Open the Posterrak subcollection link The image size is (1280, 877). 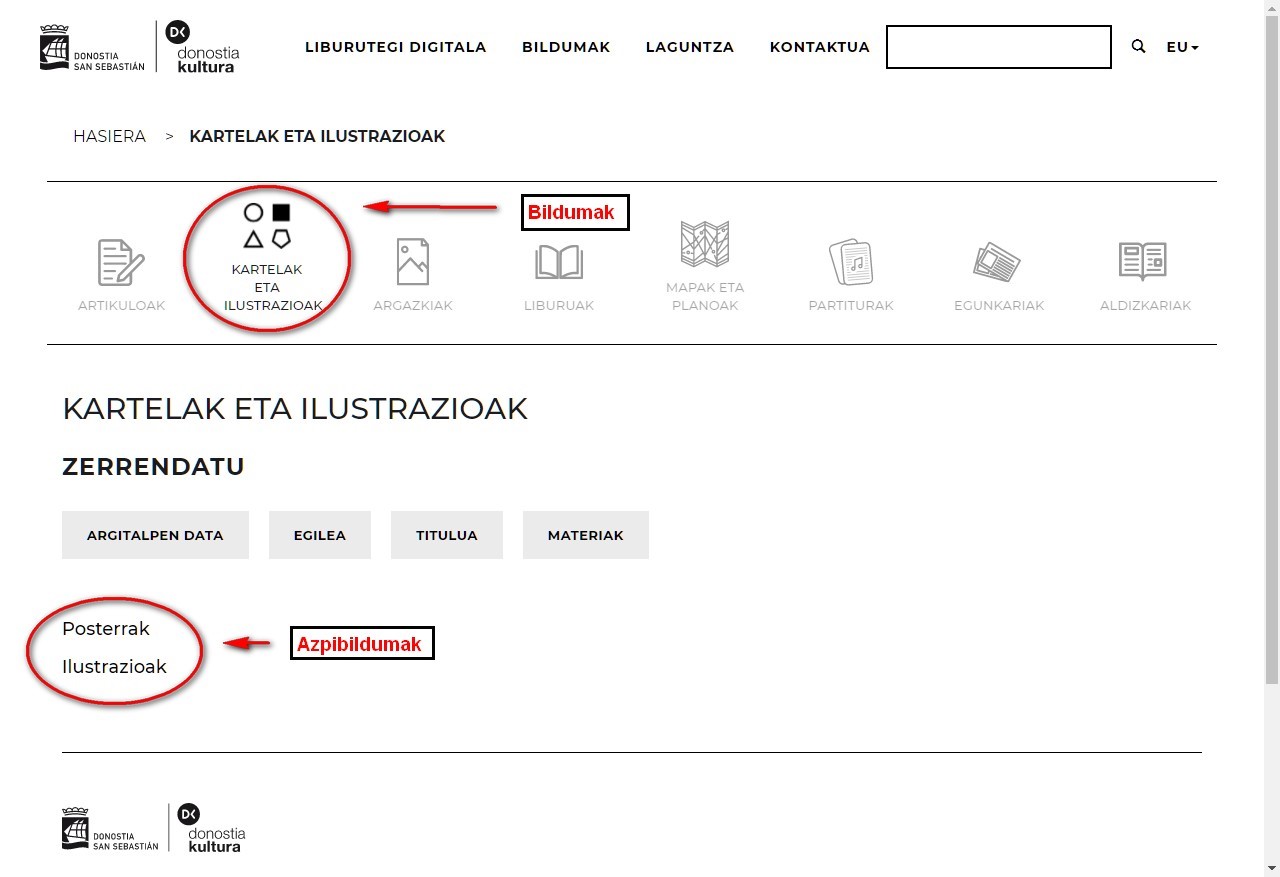[x=106, y=628]
